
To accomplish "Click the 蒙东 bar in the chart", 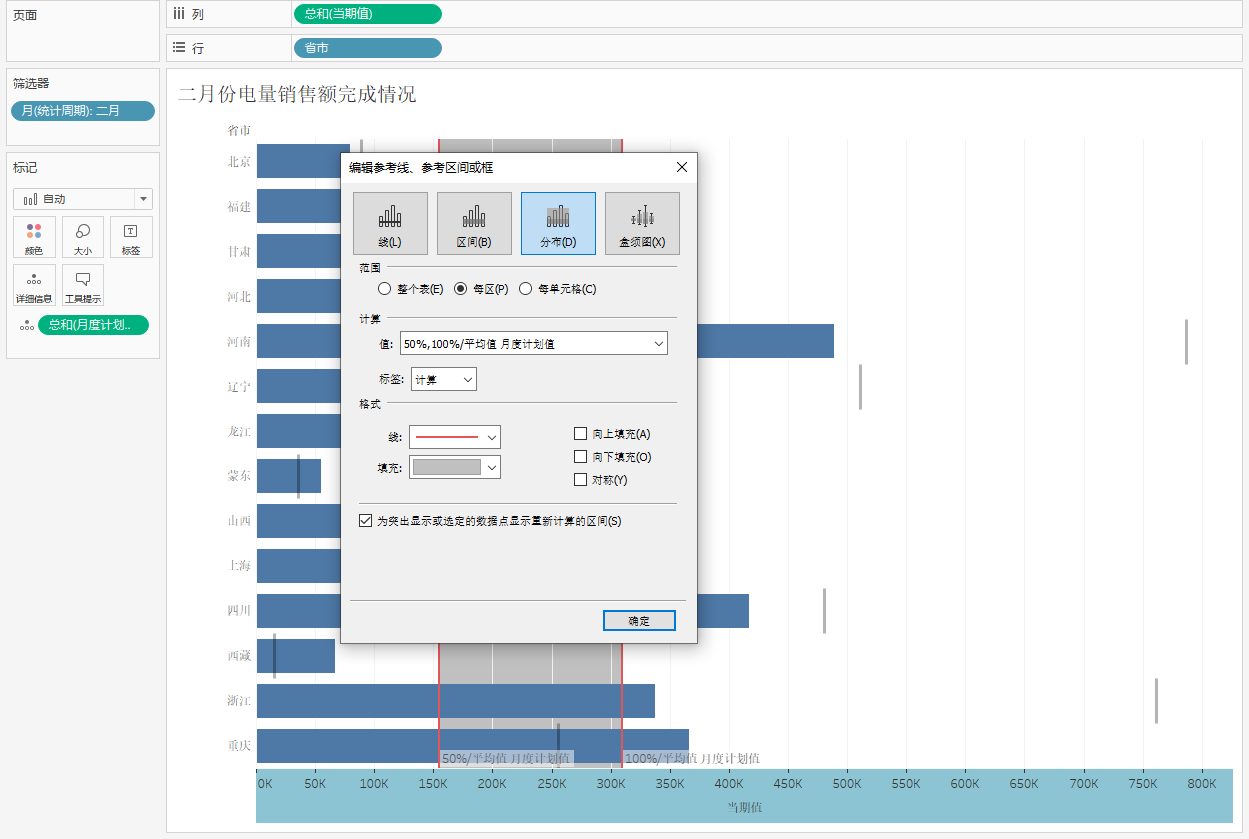I will (x=289, y=476).
